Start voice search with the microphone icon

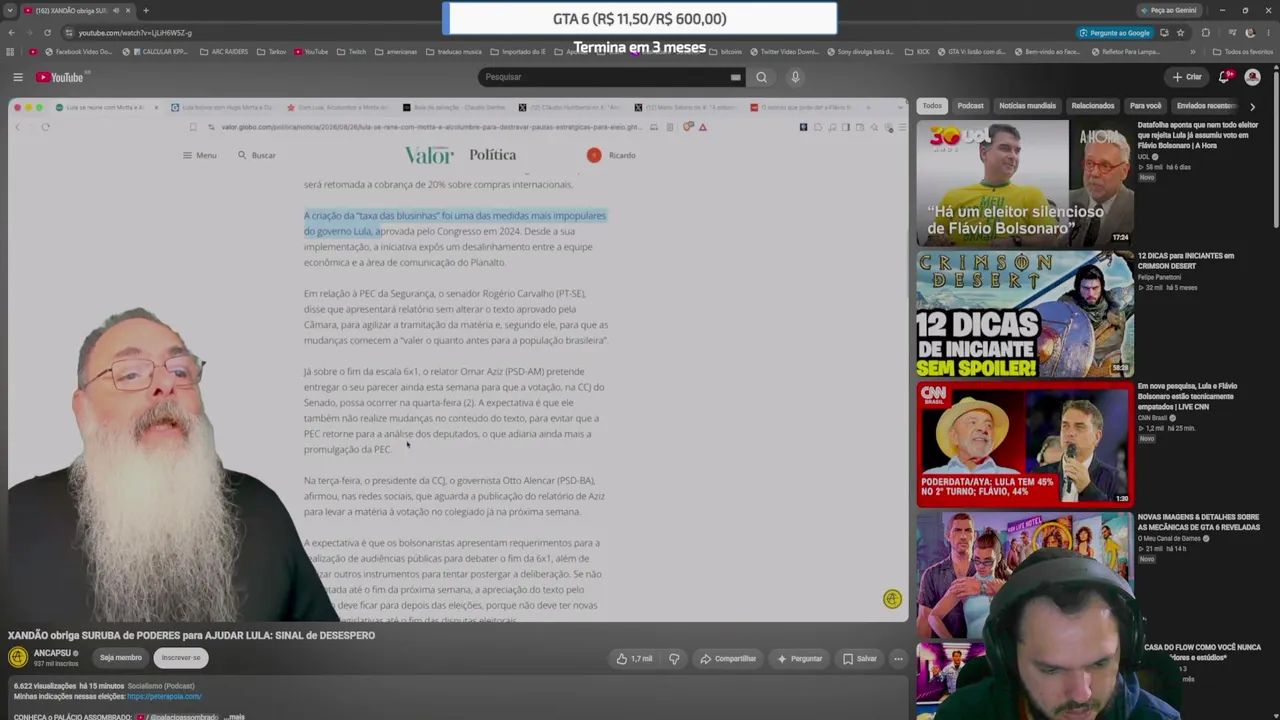point(795,77)
